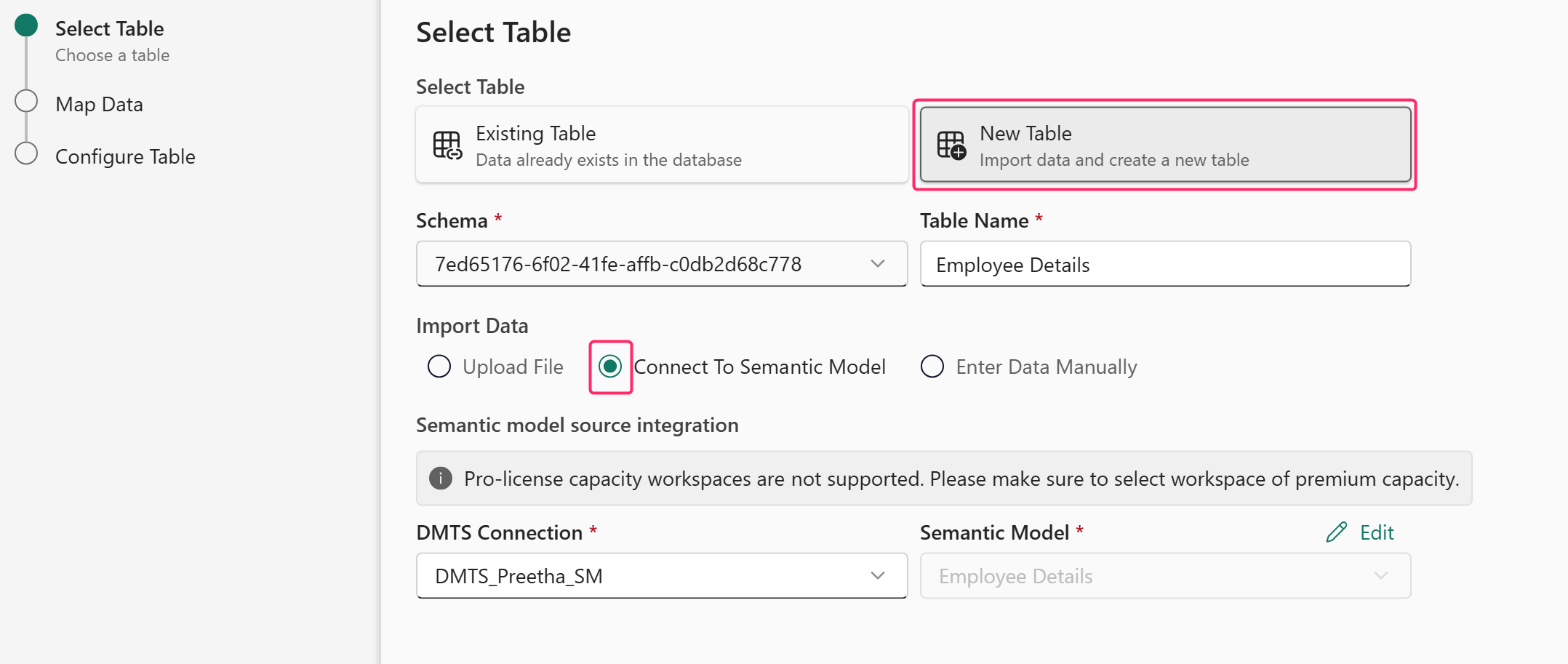Screen dimensions: 1568x664
Task: Expand the Semantic Model dropdown
Action: [x=1380, y=576]
